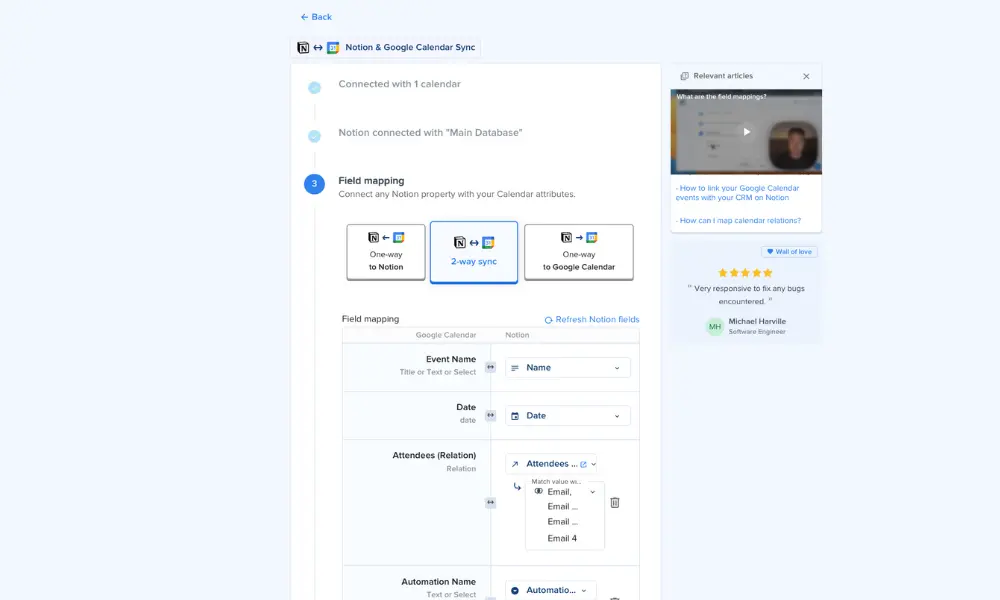Click the Google Calendar logo in the sync title

point(333,47)
